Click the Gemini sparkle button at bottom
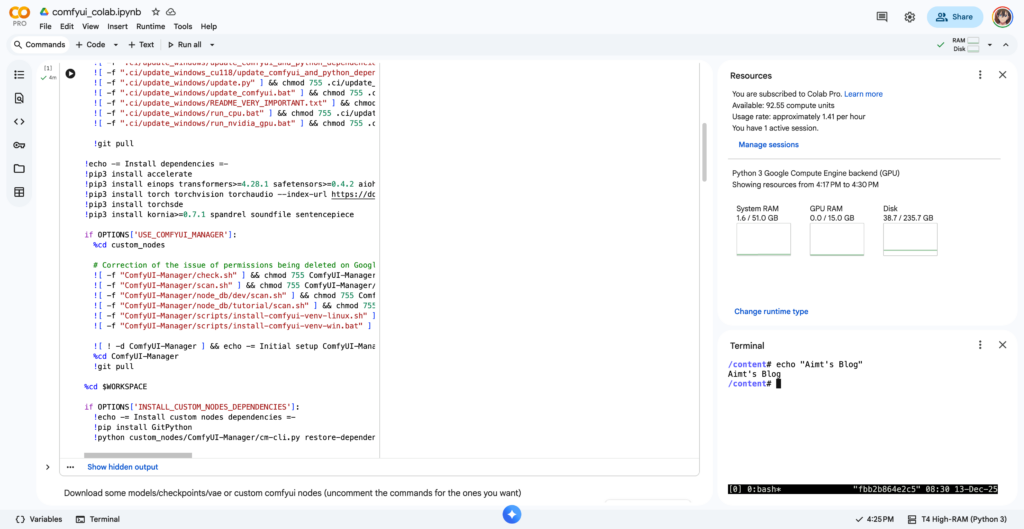This screenshot has width=1024, height=529. (x=511, y=514)
